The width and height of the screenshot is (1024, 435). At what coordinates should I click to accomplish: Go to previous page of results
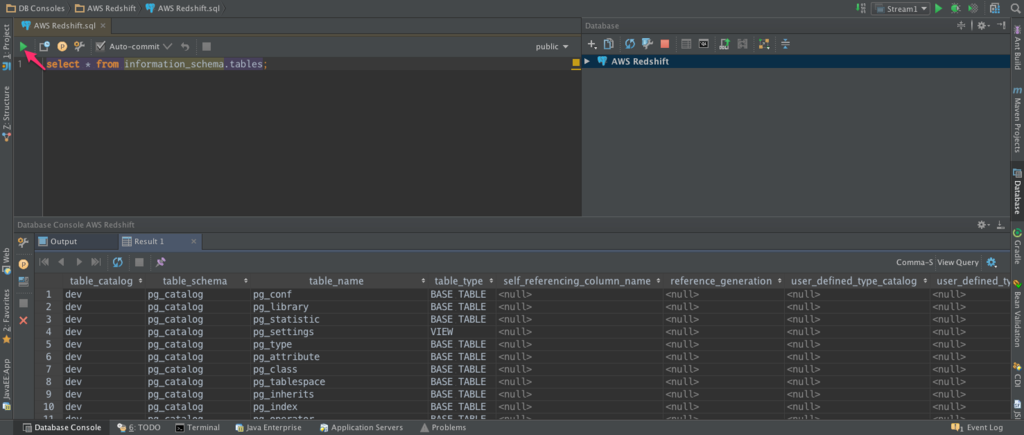coord(61,262)
